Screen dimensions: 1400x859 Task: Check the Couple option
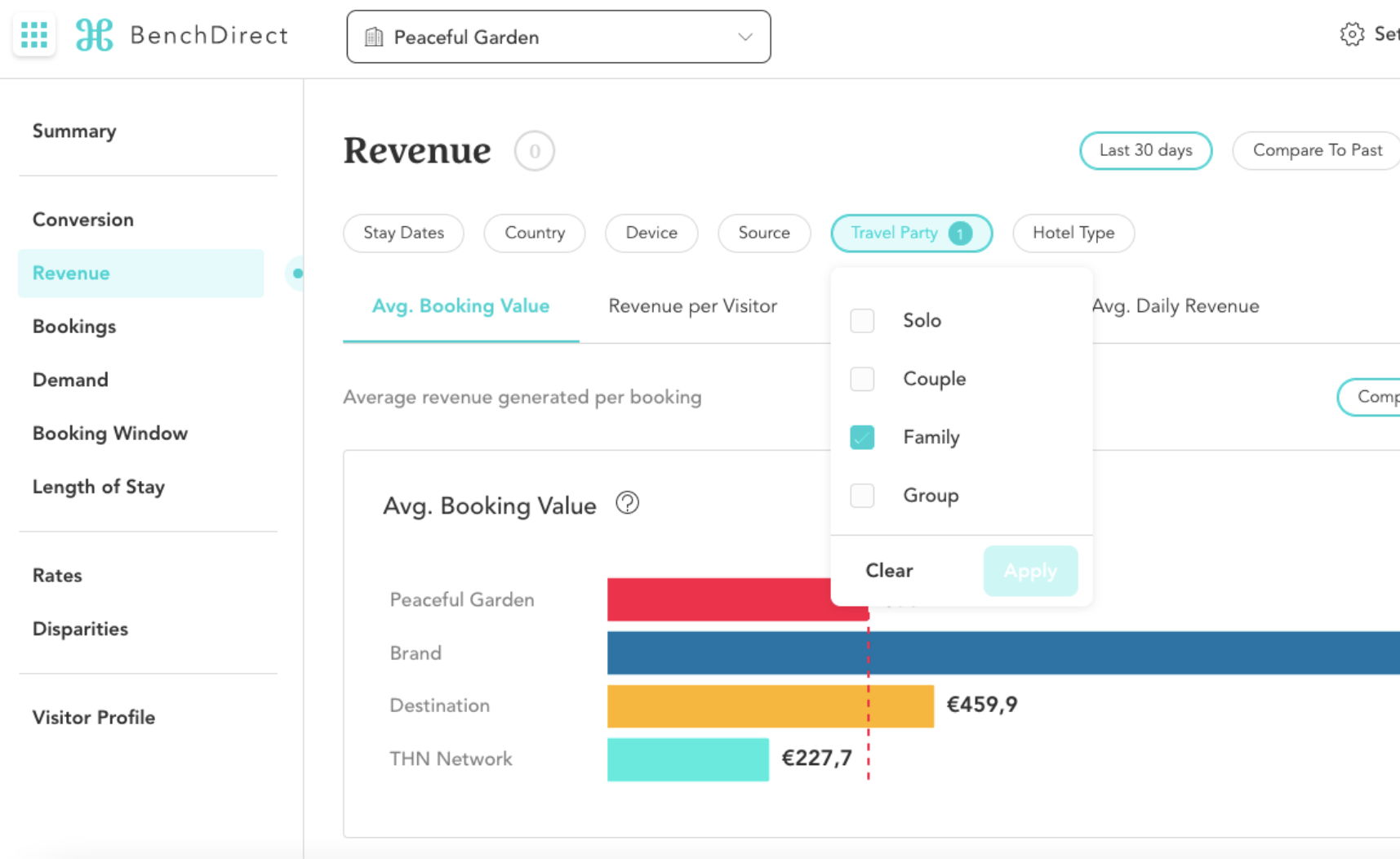862,379
